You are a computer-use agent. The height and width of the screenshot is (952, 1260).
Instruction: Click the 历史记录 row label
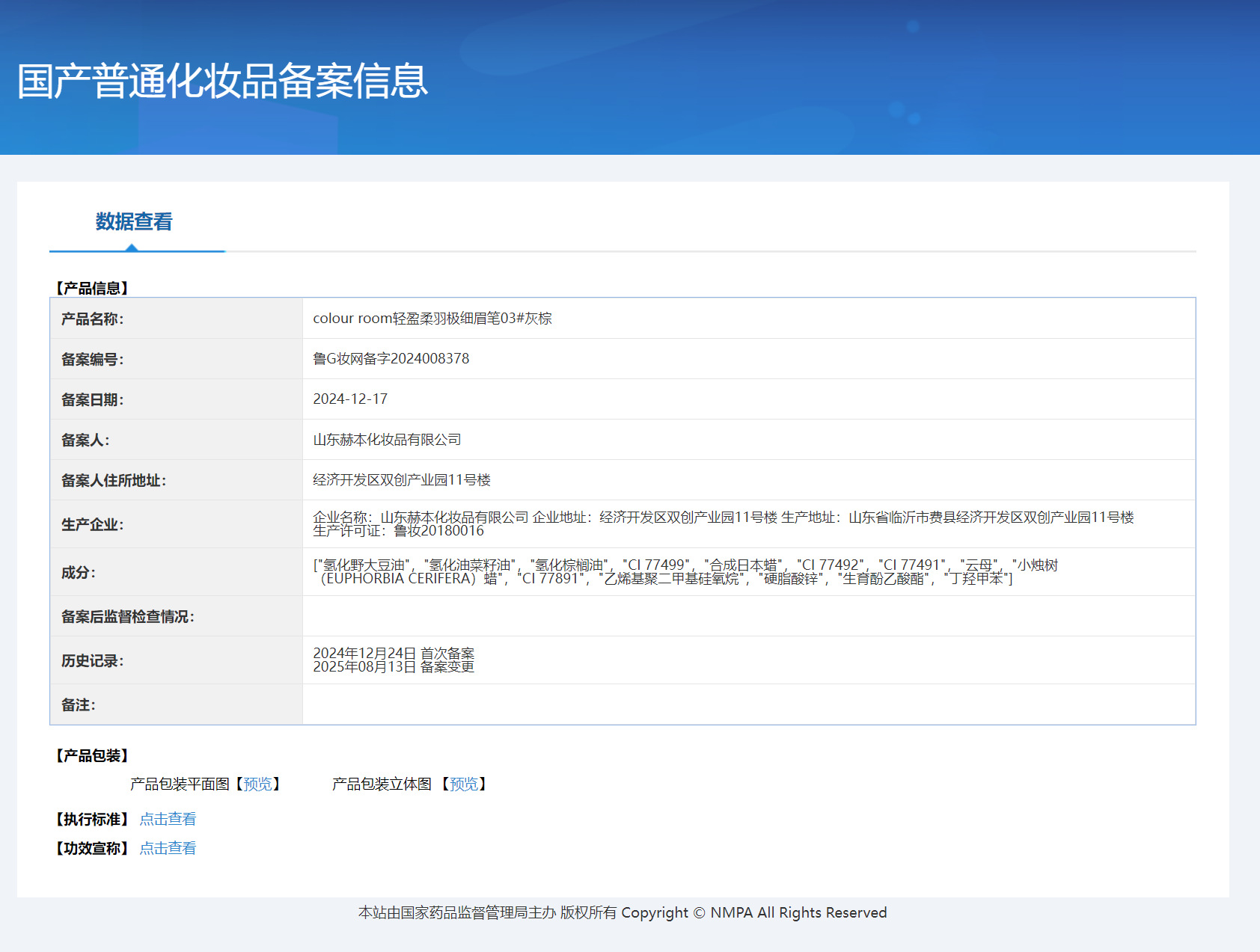click(93, 661)
